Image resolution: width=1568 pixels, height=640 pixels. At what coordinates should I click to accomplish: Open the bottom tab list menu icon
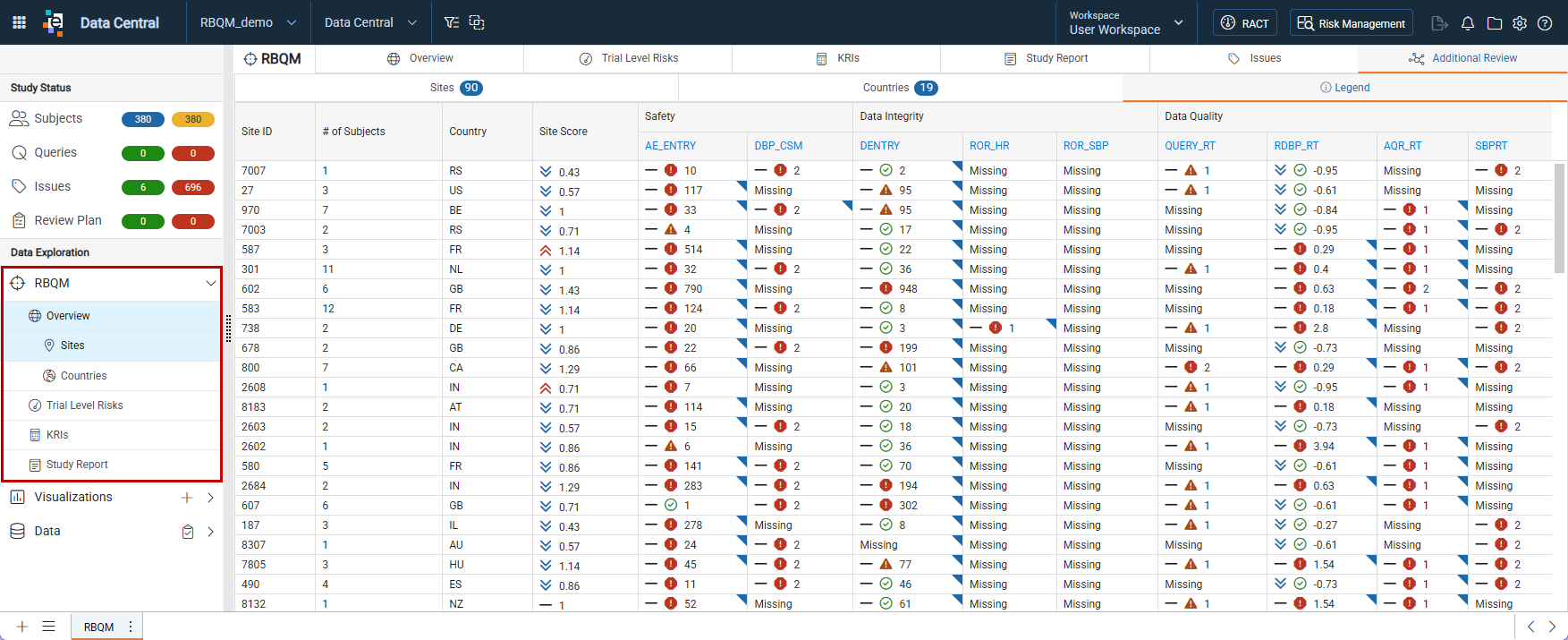(49, 627)
